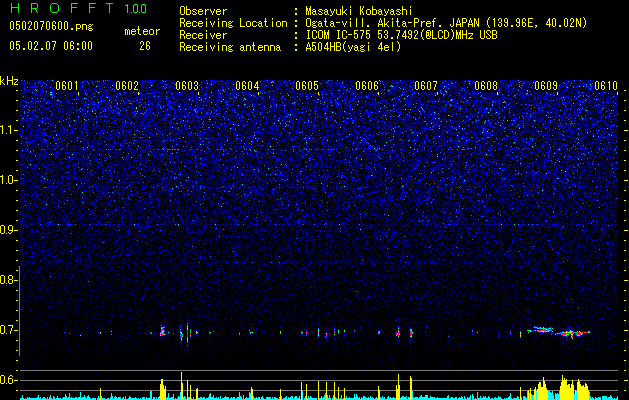Image resolution: width=629 pixels, height=400 pixels.
Task: Click the ICOM IC-575 53.7492 MHz USB text
Action: coord(401,35)
